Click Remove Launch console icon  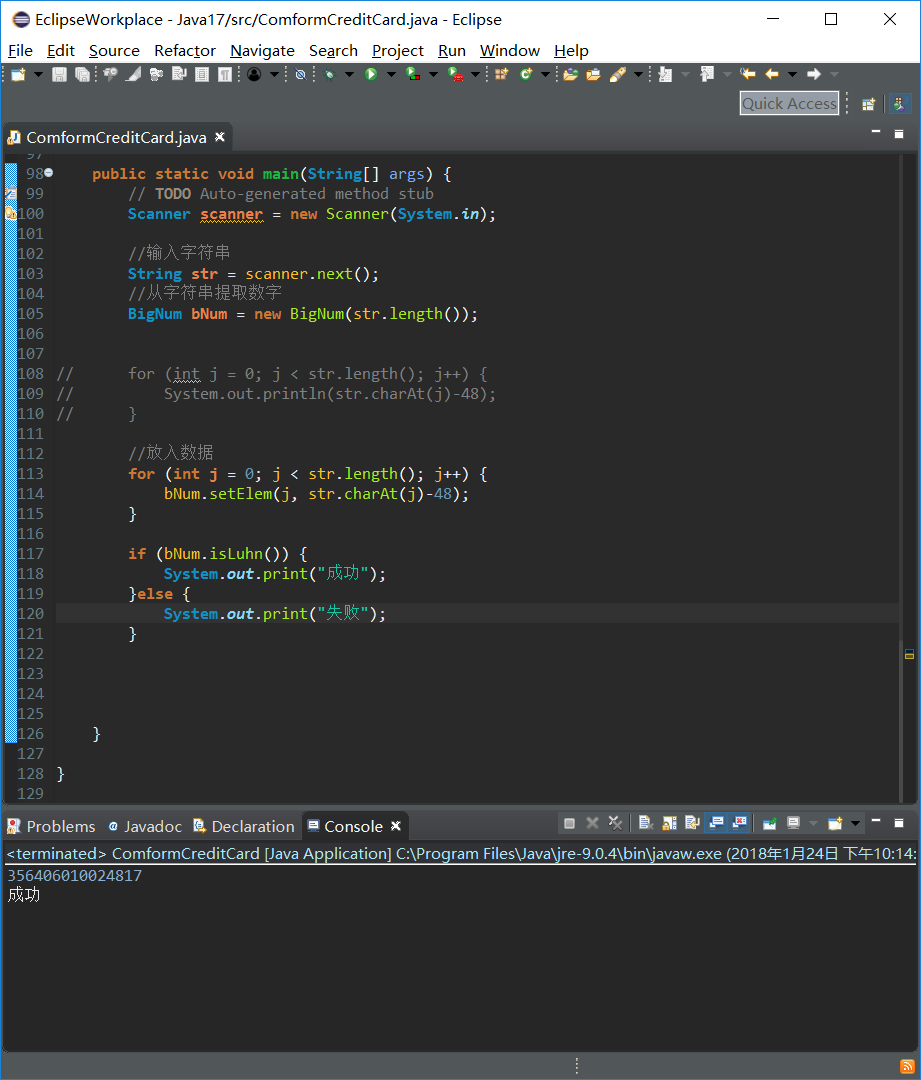coord(592,823)
